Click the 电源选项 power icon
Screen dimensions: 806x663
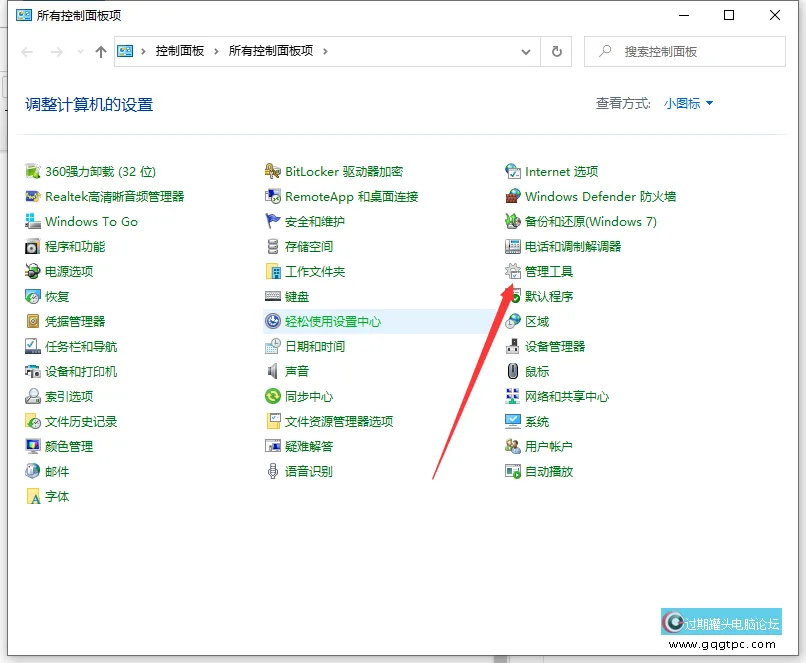(x=33, y=272)
